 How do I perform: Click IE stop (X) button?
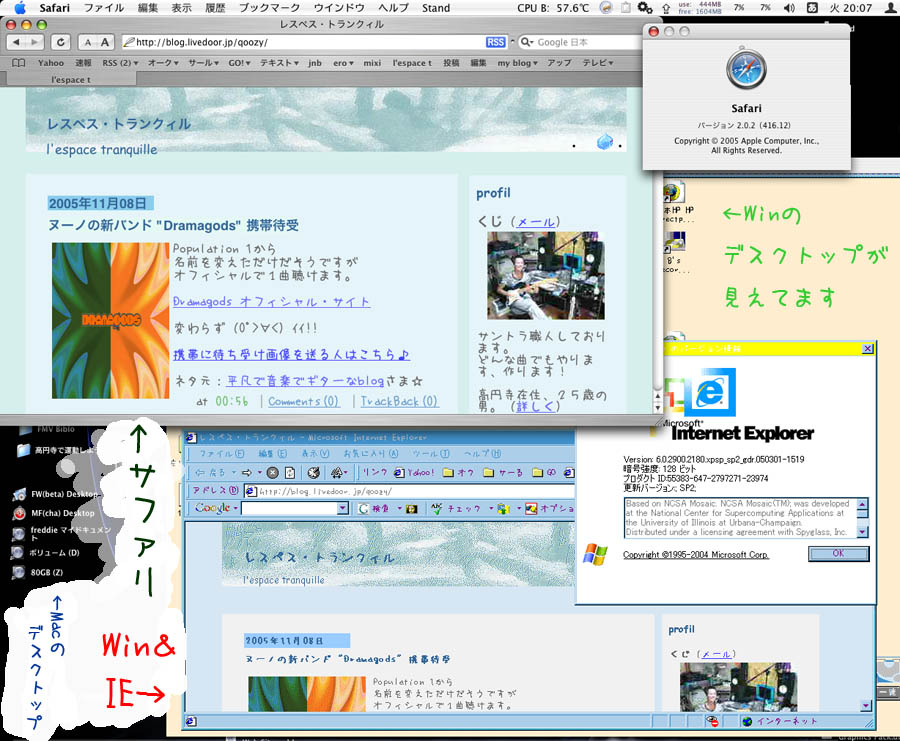(x=273, y=472)
